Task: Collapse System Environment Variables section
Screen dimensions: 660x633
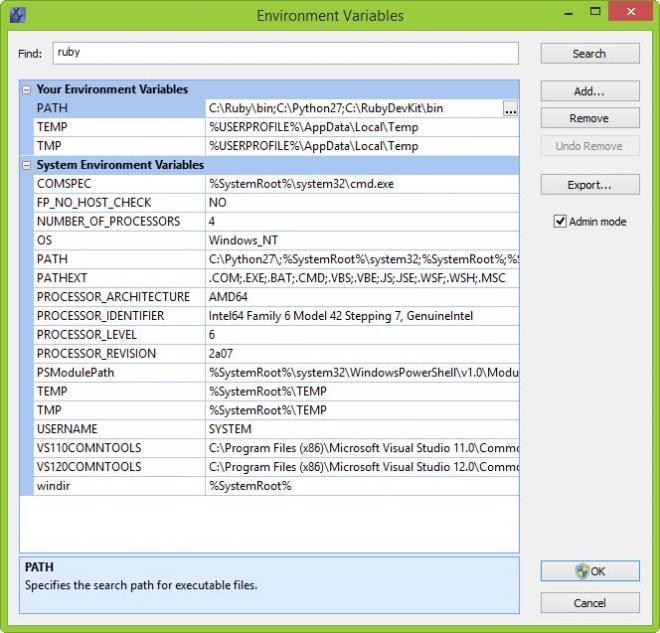Action: click(27, 165)
